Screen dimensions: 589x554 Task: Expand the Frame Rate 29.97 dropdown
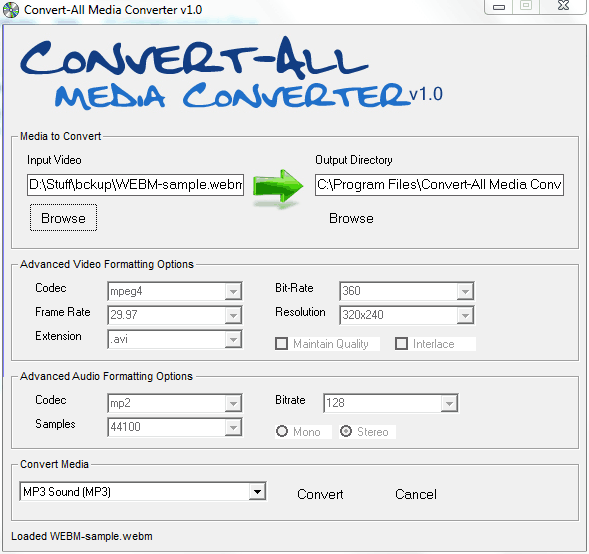coord(175,315)
